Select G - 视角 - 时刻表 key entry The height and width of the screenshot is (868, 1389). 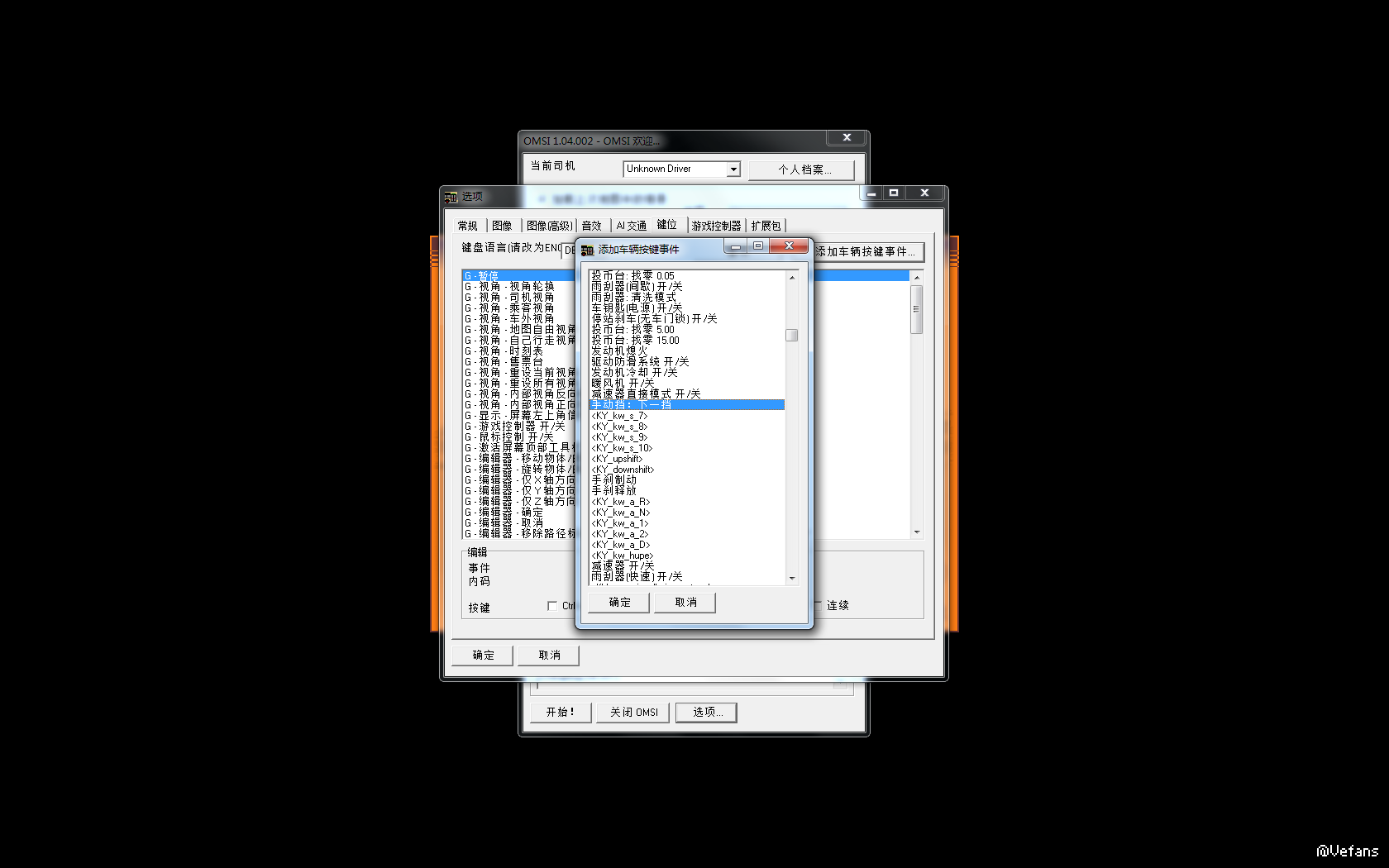(518, 351)
